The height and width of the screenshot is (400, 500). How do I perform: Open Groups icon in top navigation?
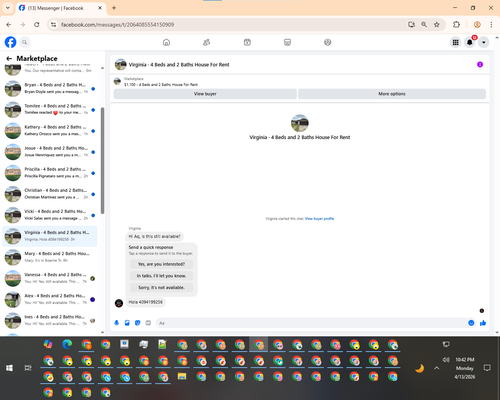(328, 42)
